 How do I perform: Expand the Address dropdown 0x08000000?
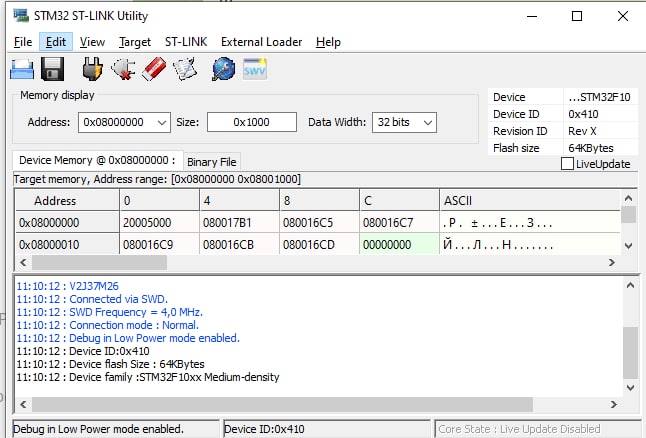162,123
